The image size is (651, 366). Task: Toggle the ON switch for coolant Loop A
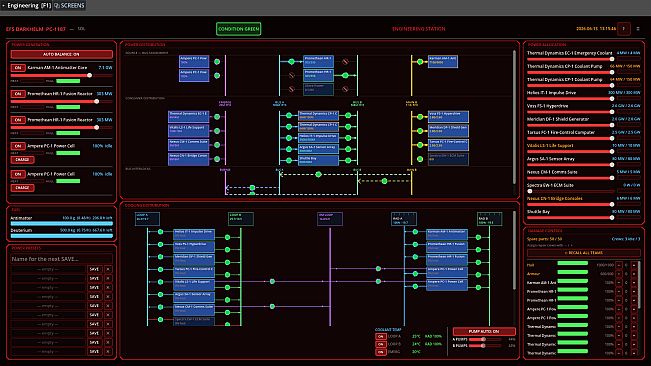click(380, 337)
